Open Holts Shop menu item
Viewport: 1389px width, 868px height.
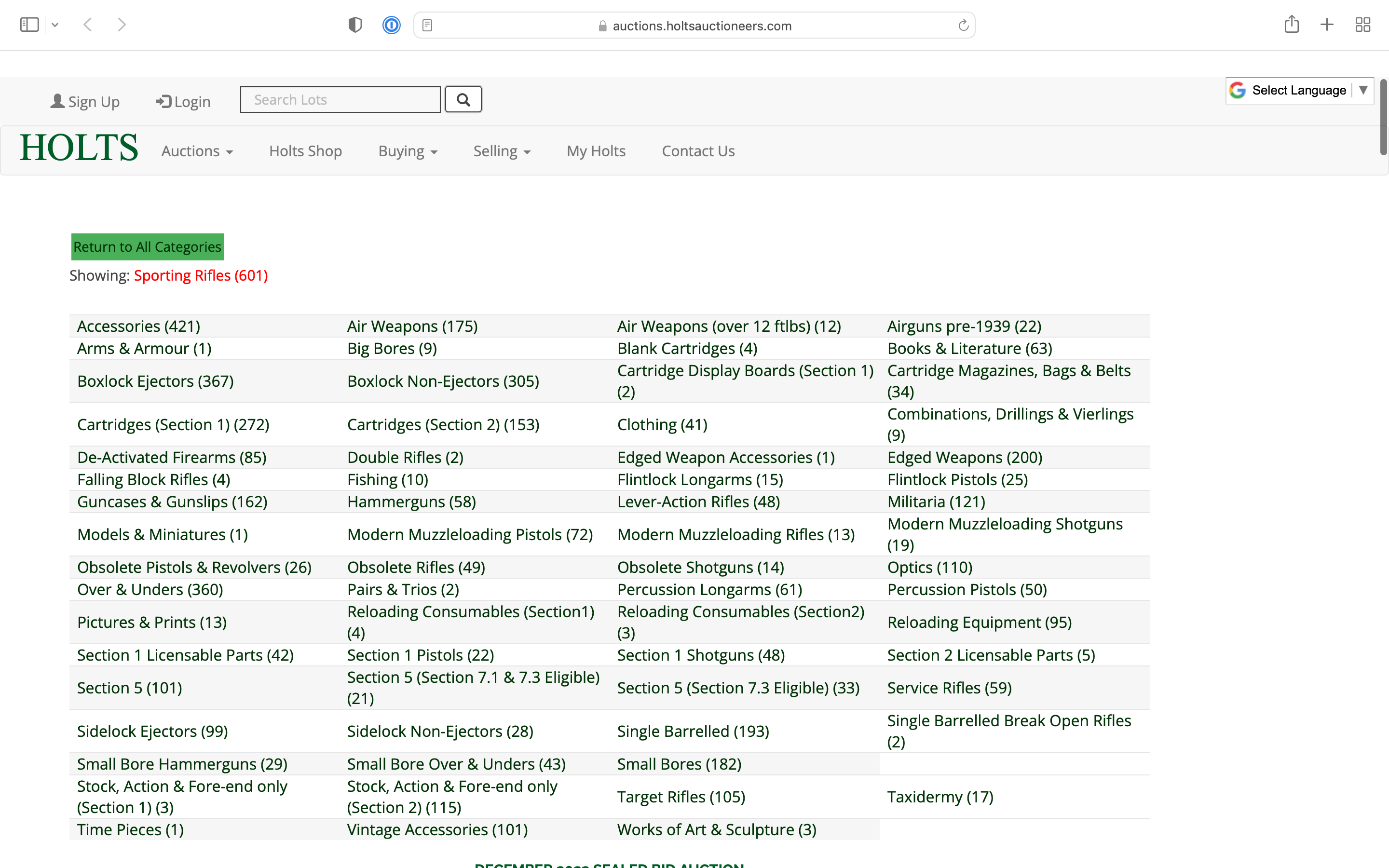[x=305, y=151]
